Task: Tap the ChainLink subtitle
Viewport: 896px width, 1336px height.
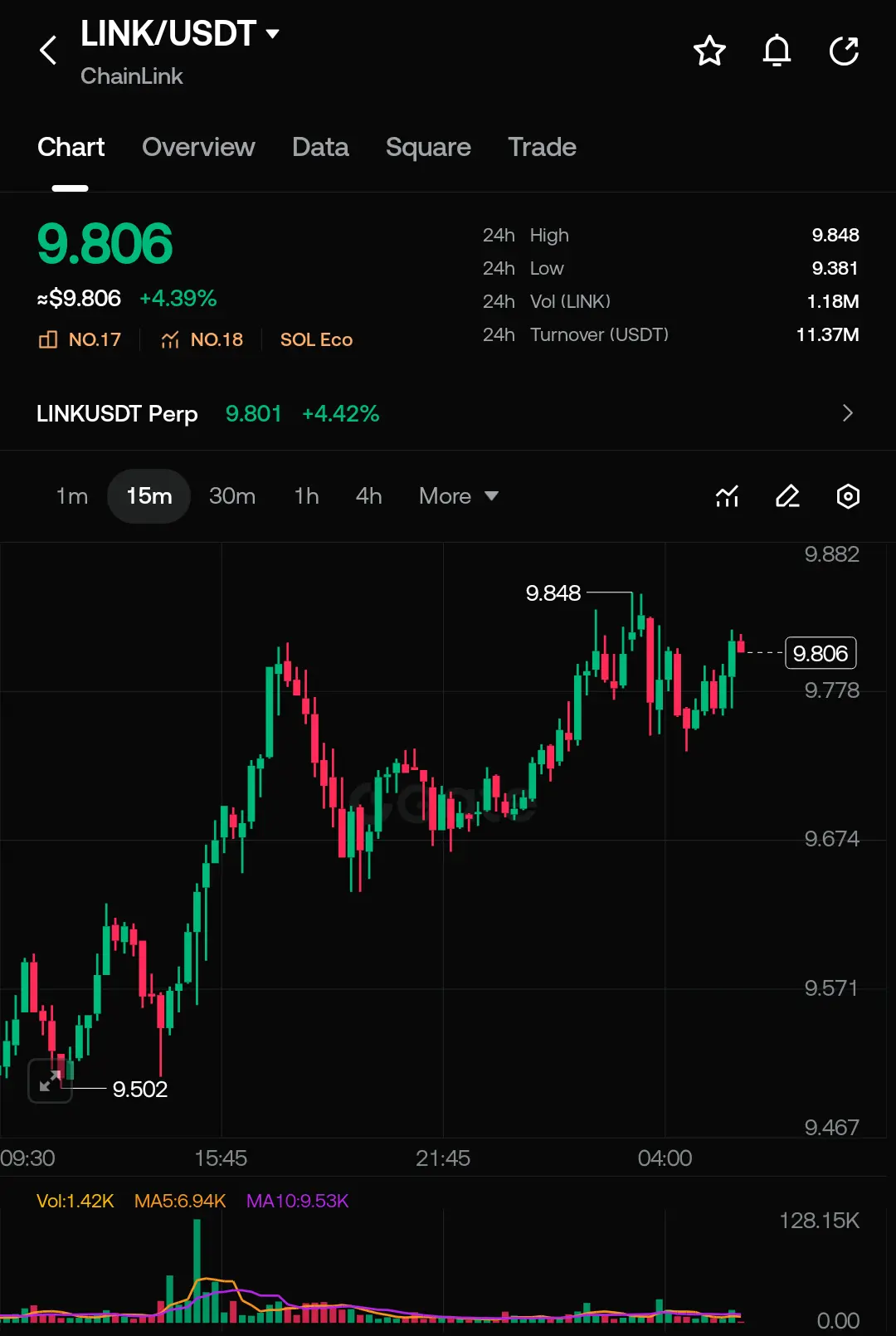Action: 131,76
